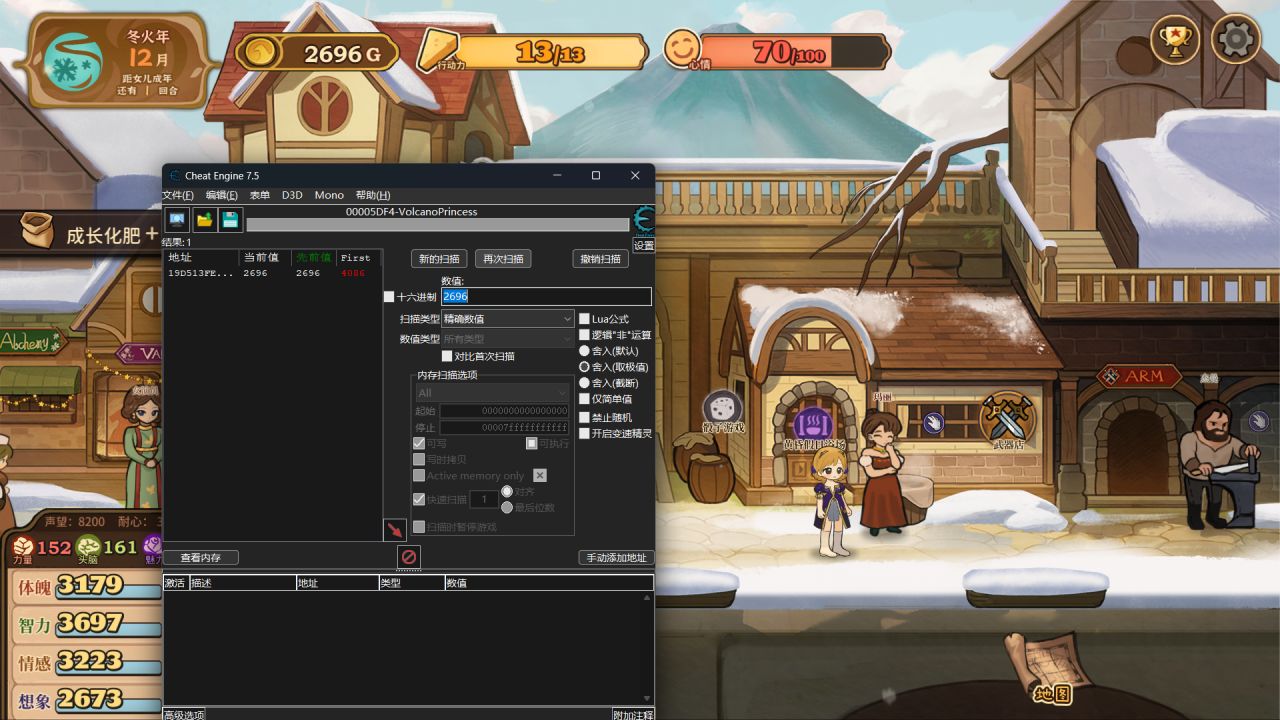The height and width of the screenshot is (720, 1280).
Task: Open 高级选项 advanced options
Action: coord(184,714)
